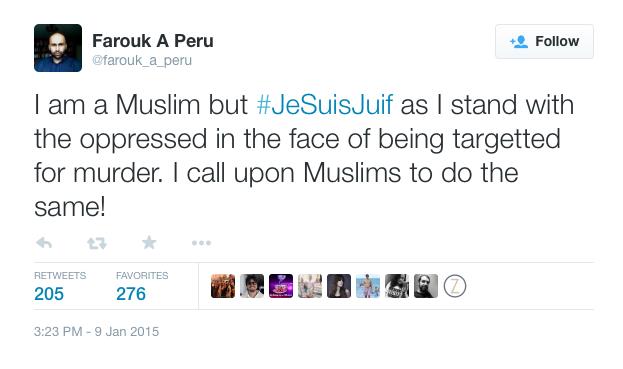Click the display name Farouk A Peru
623x369 pixels.
pyautogui.click(x=153, y=41)
